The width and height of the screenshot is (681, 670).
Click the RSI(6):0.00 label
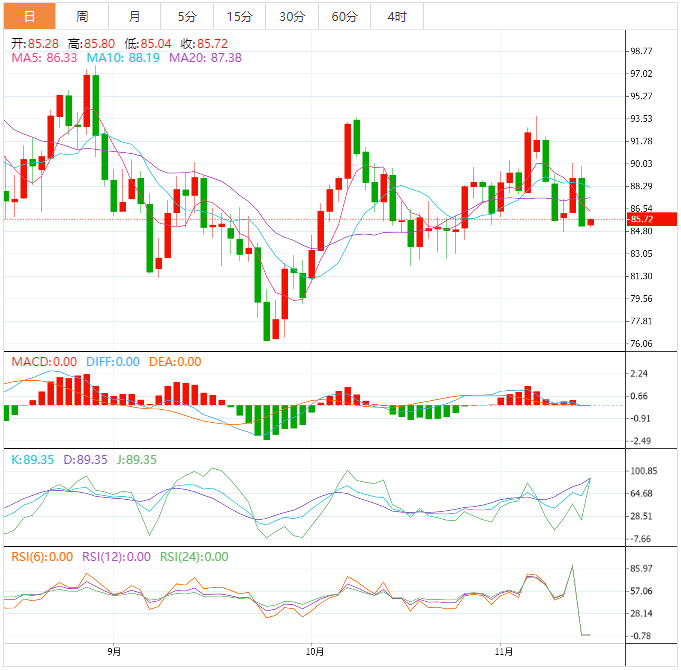tap(42, 557)
